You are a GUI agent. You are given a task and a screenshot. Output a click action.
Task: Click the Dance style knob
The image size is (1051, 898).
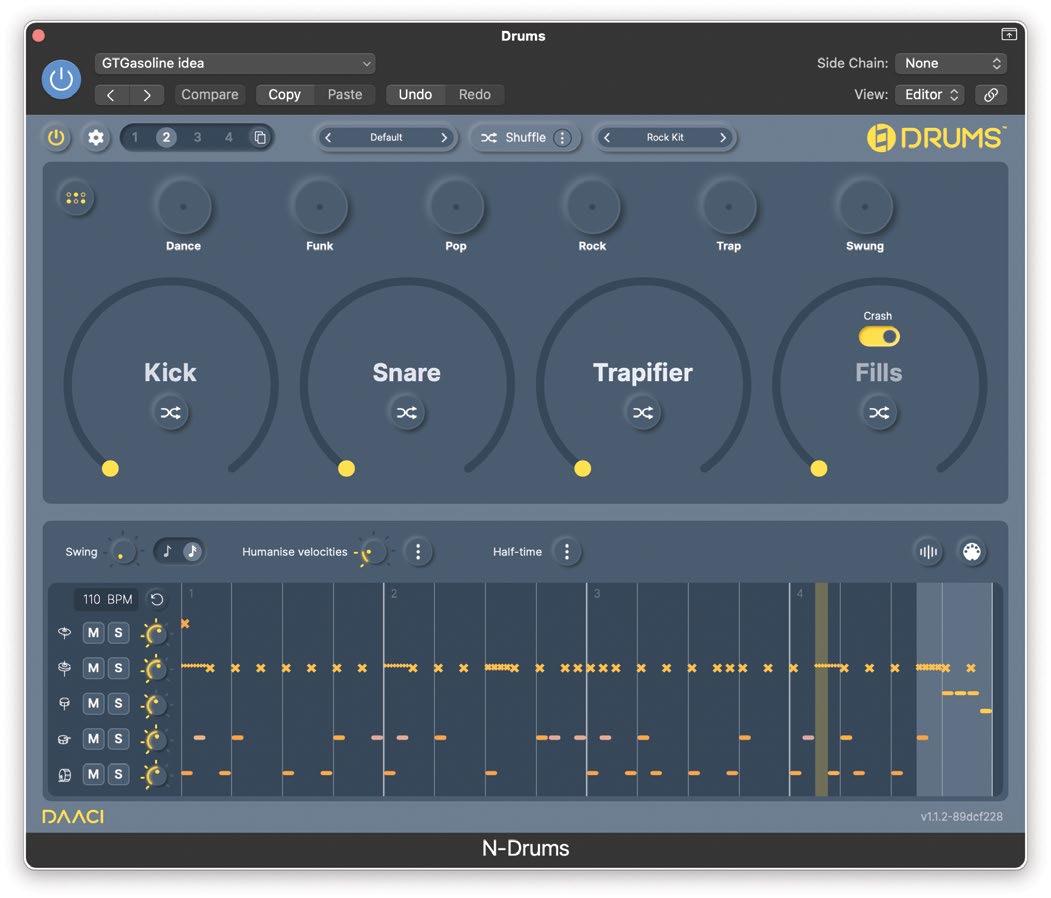pyautogui.click(x=183, y=206)
